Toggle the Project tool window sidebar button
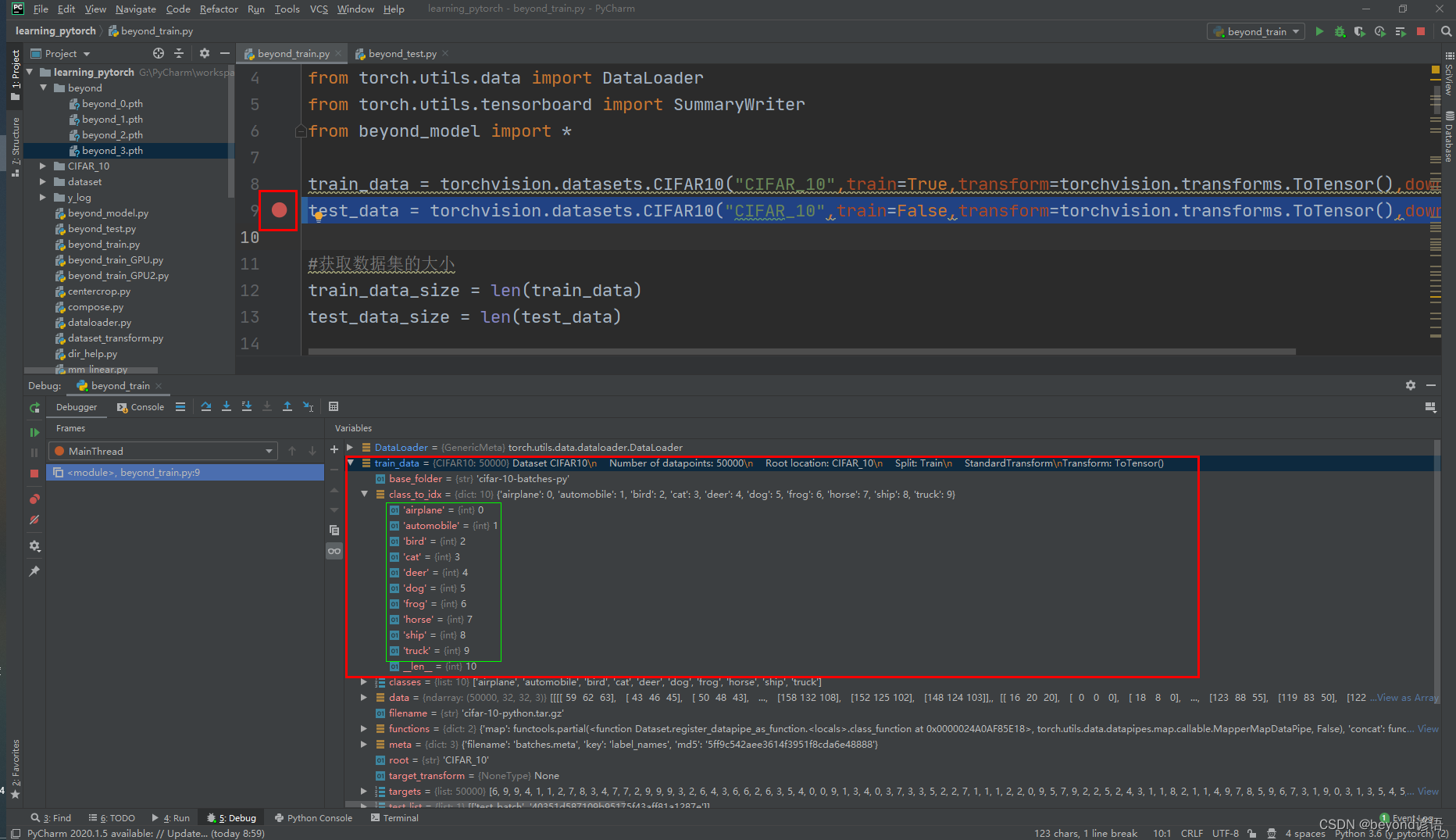The width and height of the screenshot is (1456, 840). click(15, 76)
